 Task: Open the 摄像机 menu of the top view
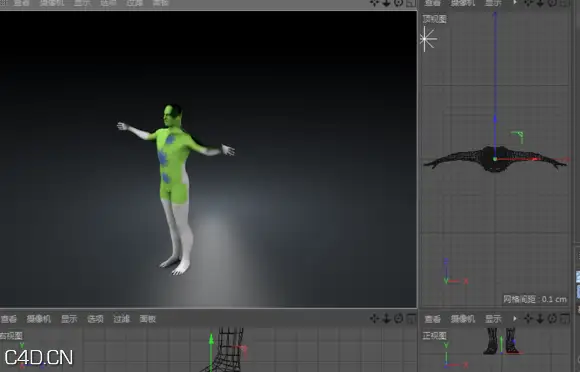tap(462, 3)
